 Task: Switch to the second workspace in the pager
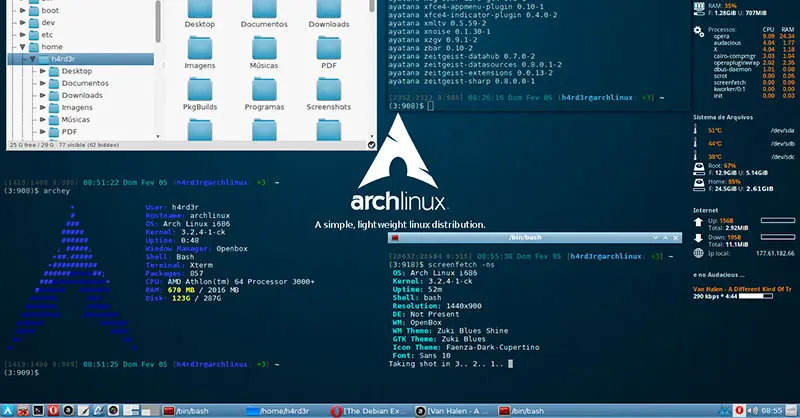click(x=151, y=410)
